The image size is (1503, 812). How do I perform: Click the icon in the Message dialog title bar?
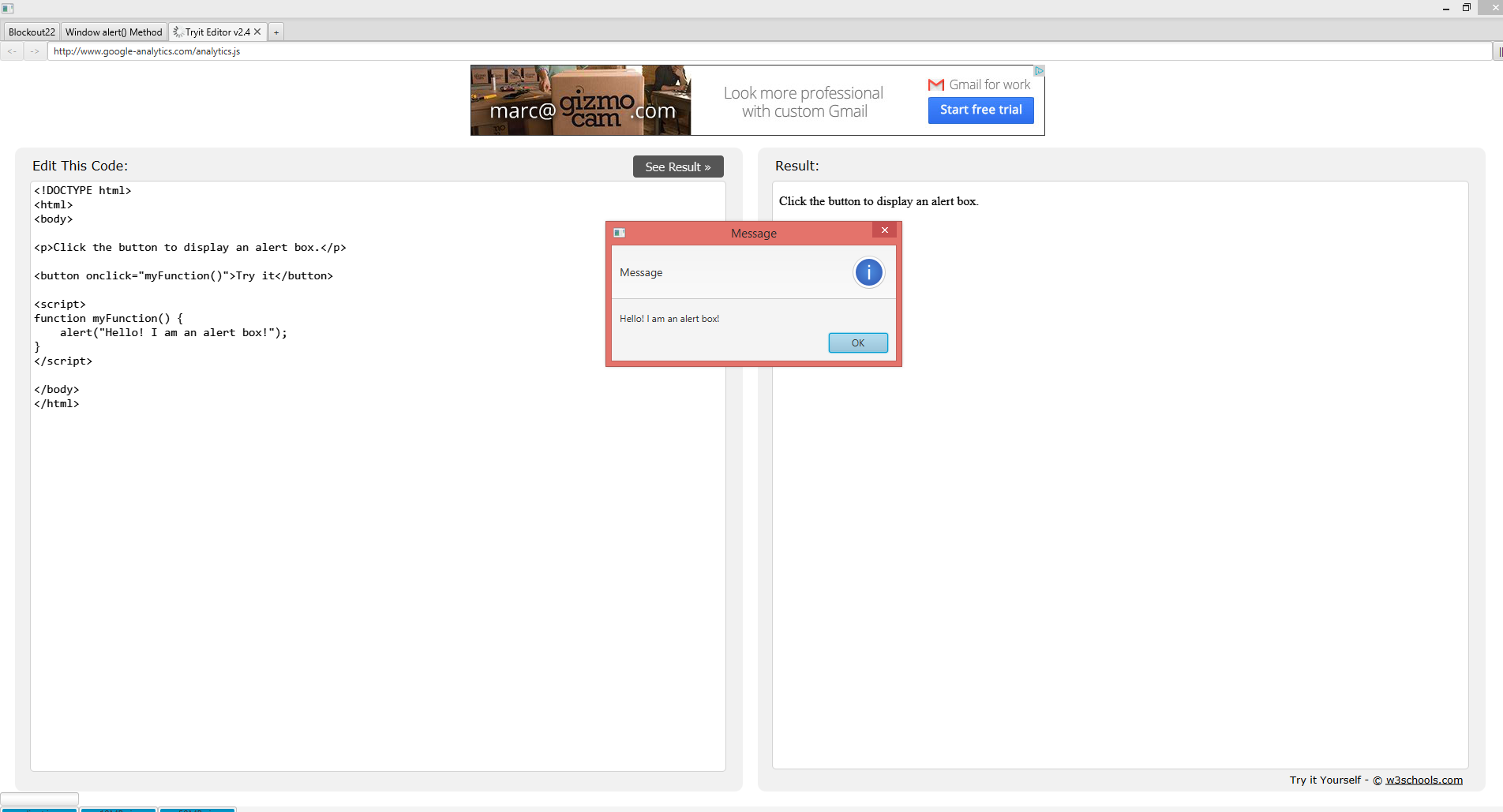(x=620, y=232)
